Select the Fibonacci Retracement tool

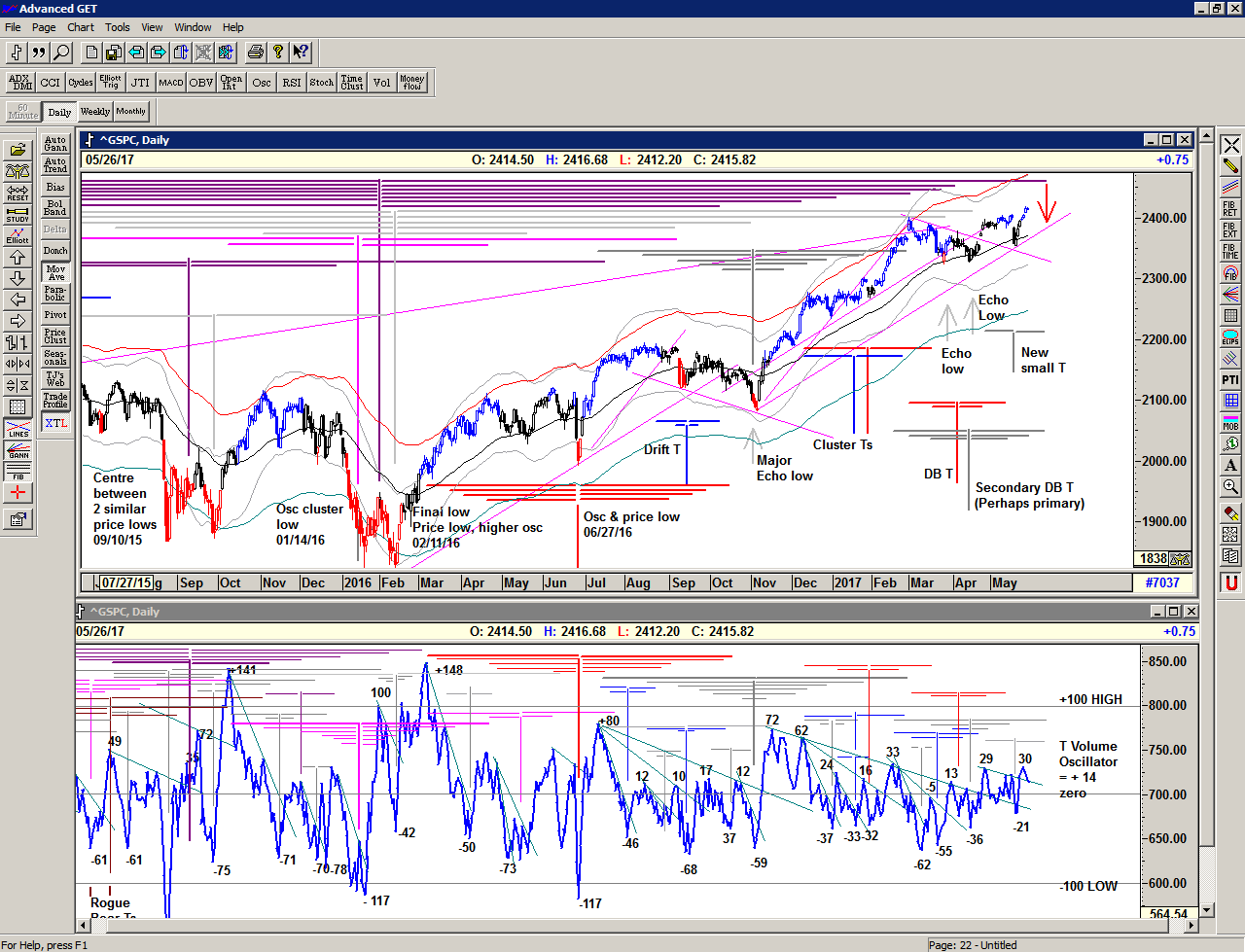1230,208
